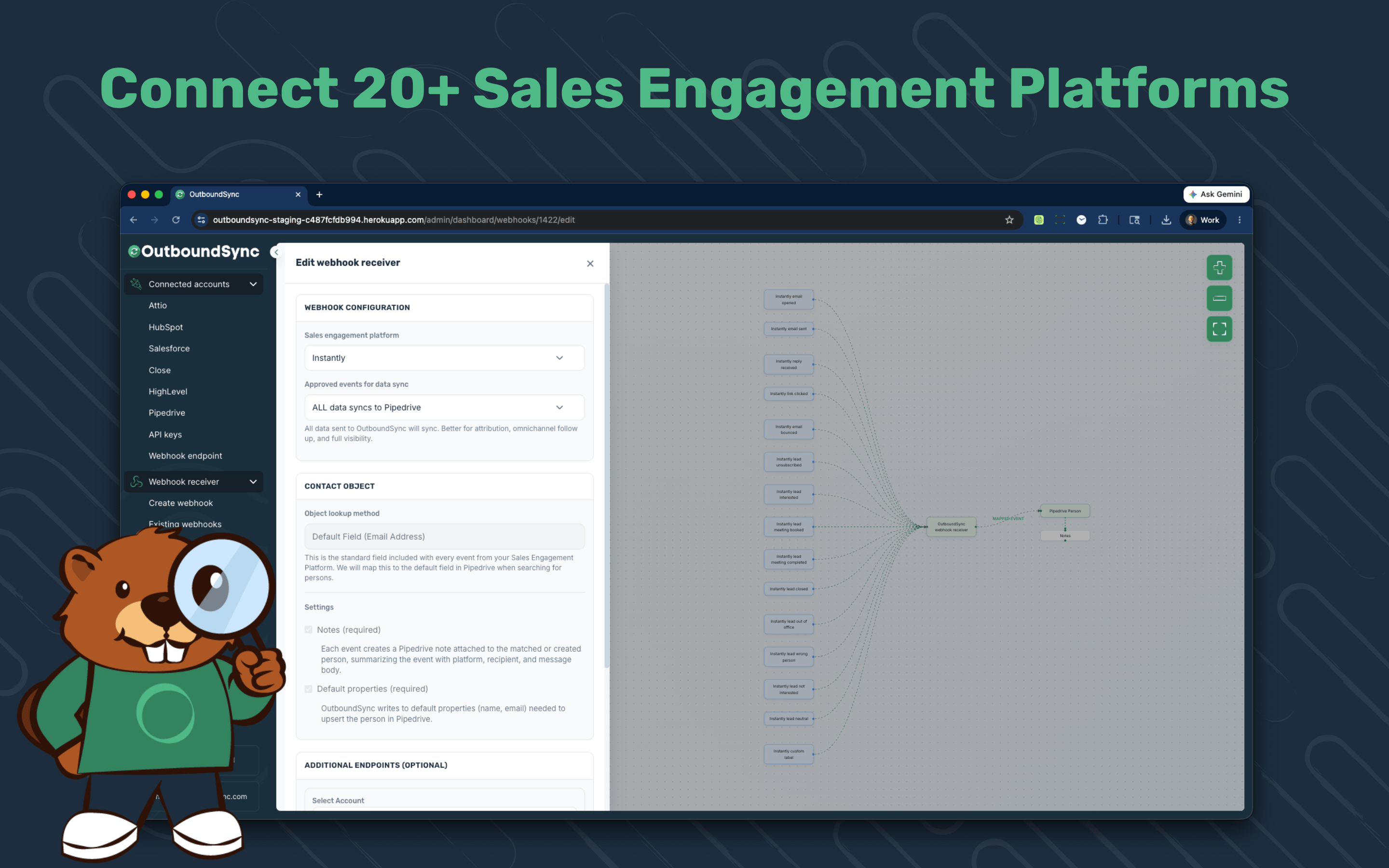Click the browser forward arrow
The image size is (1389, 868).
[x=154, y=220]
